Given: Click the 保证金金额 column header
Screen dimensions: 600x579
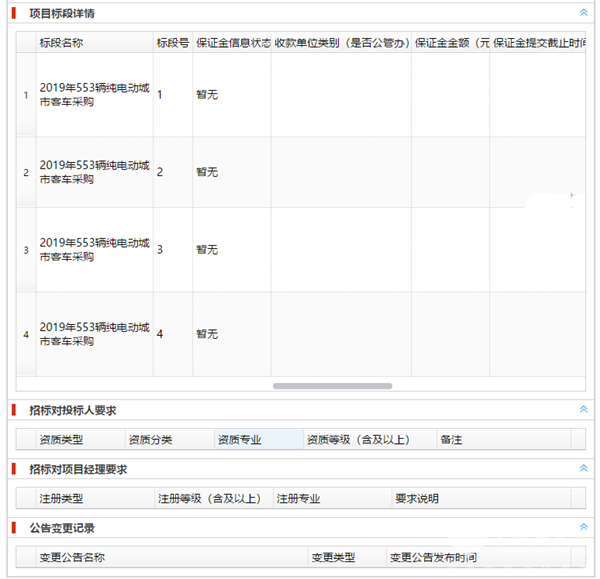Looking at the screenshot, I should coord(450,43).
